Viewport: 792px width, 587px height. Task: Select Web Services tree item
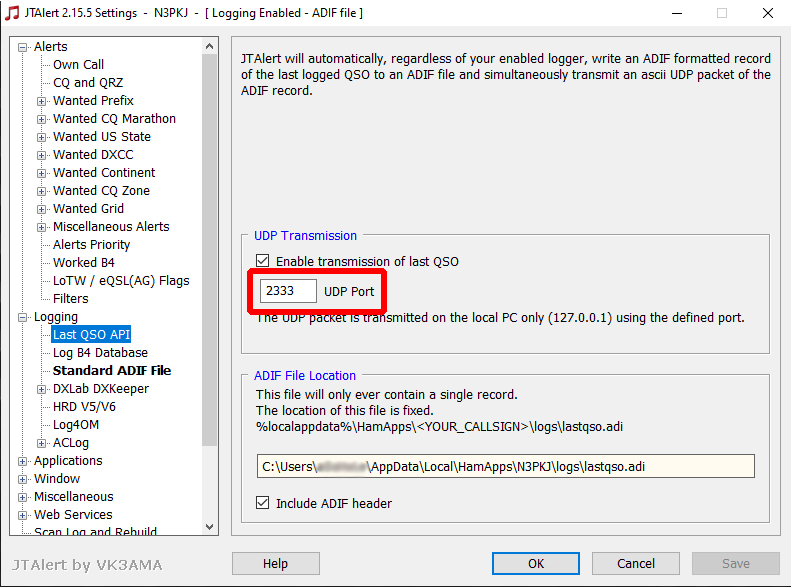[x=73, y=514]
